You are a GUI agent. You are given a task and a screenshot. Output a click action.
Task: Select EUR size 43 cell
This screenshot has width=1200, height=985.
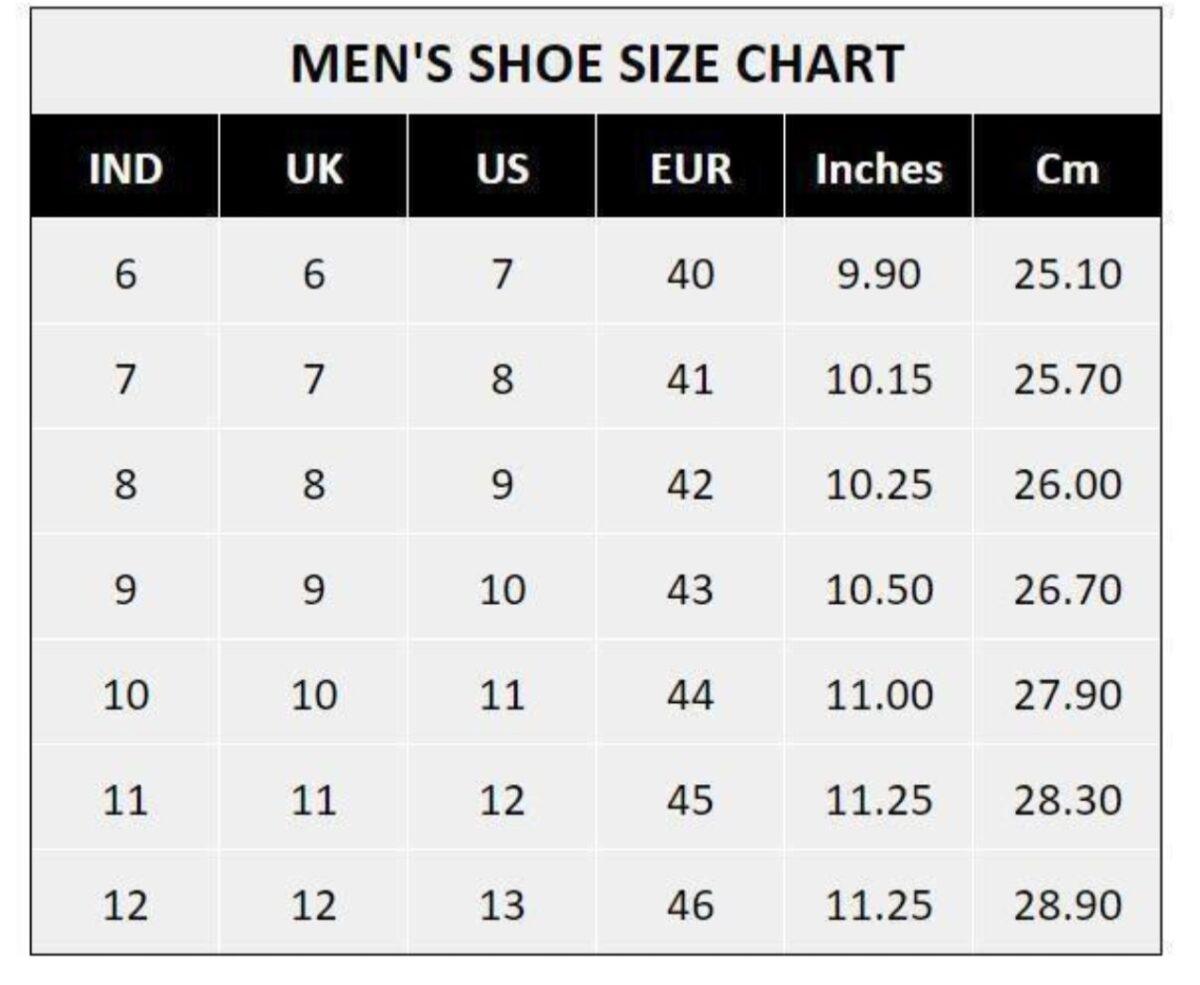click(x=691, y=590)
